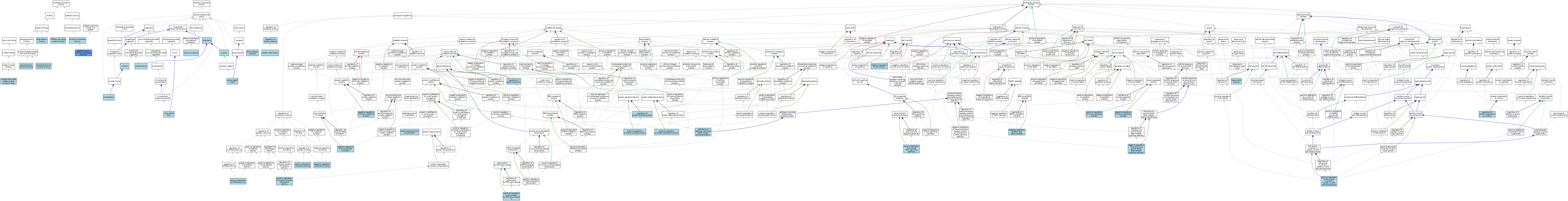1568x201 pixels.
Task: Select the 'protein stabilization' node
Action: (270, 53)
